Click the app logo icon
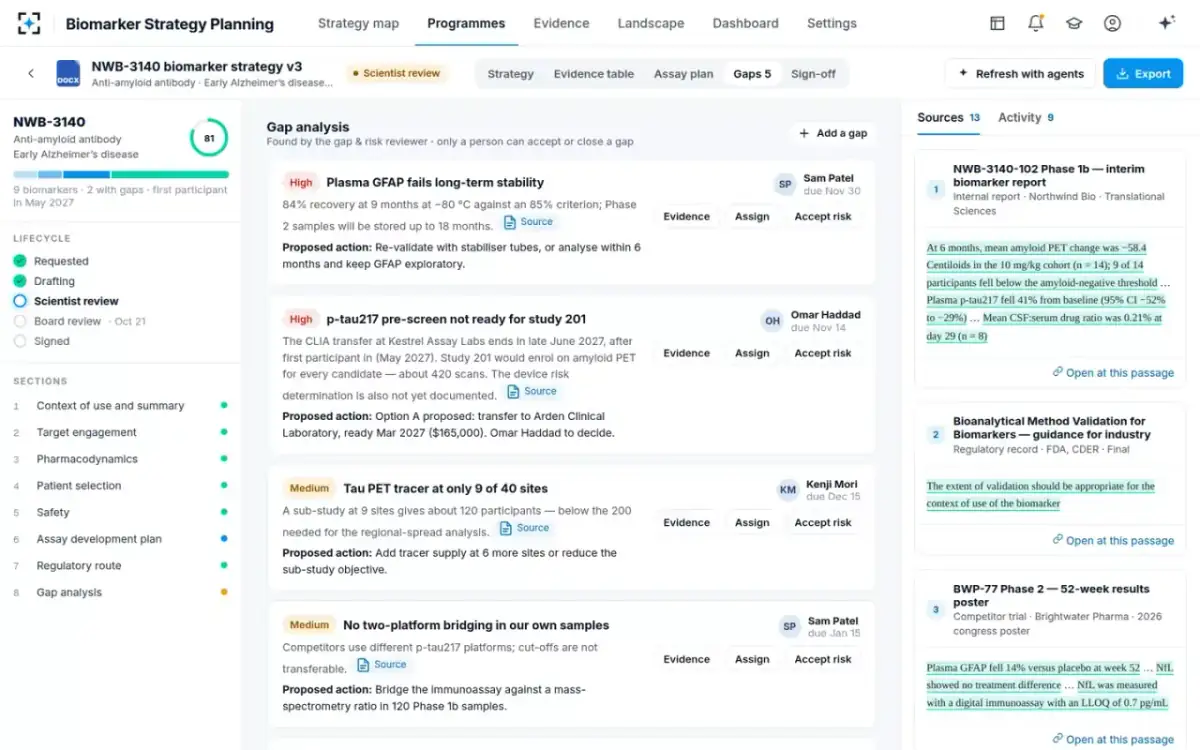 pyautogui.click(x=30, y=23)
